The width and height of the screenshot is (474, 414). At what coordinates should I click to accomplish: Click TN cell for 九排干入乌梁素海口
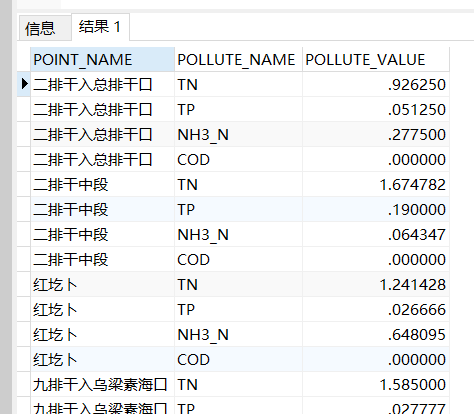238,385
